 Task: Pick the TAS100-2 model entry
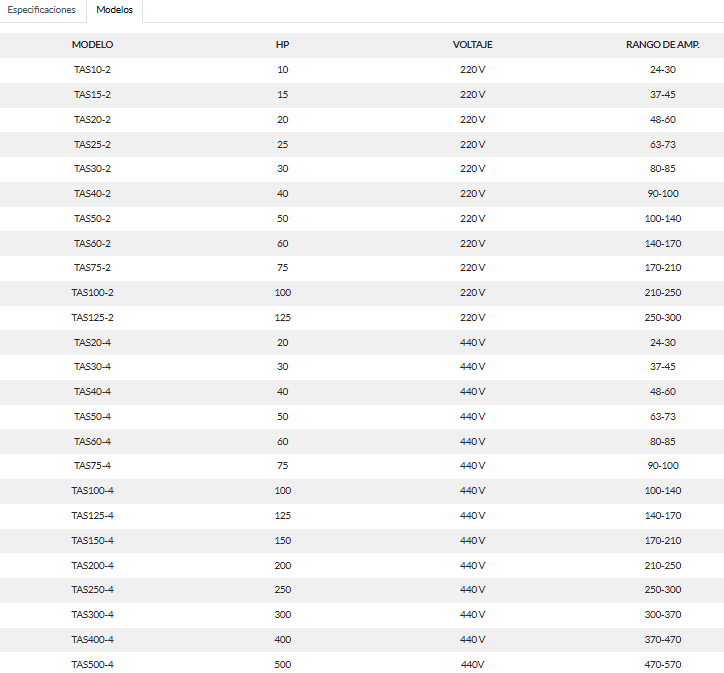pyautogui.click(x=92, y=293)
